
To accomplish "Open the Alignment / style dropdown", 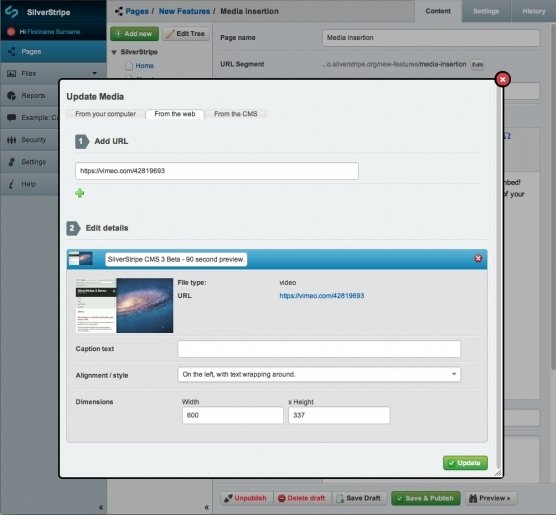I will point(319,375).
